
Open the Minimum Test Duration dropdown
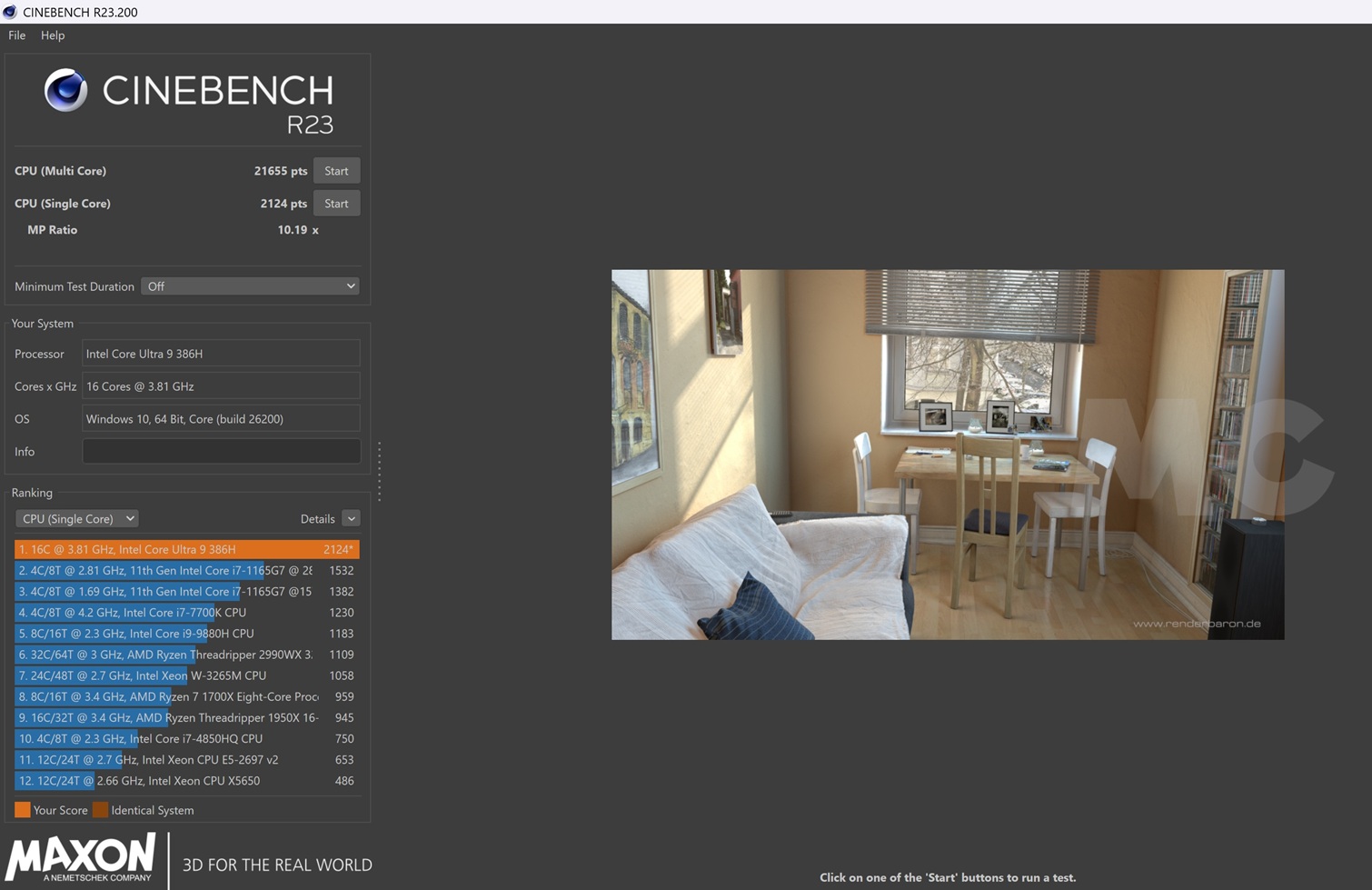pos(250,286)
